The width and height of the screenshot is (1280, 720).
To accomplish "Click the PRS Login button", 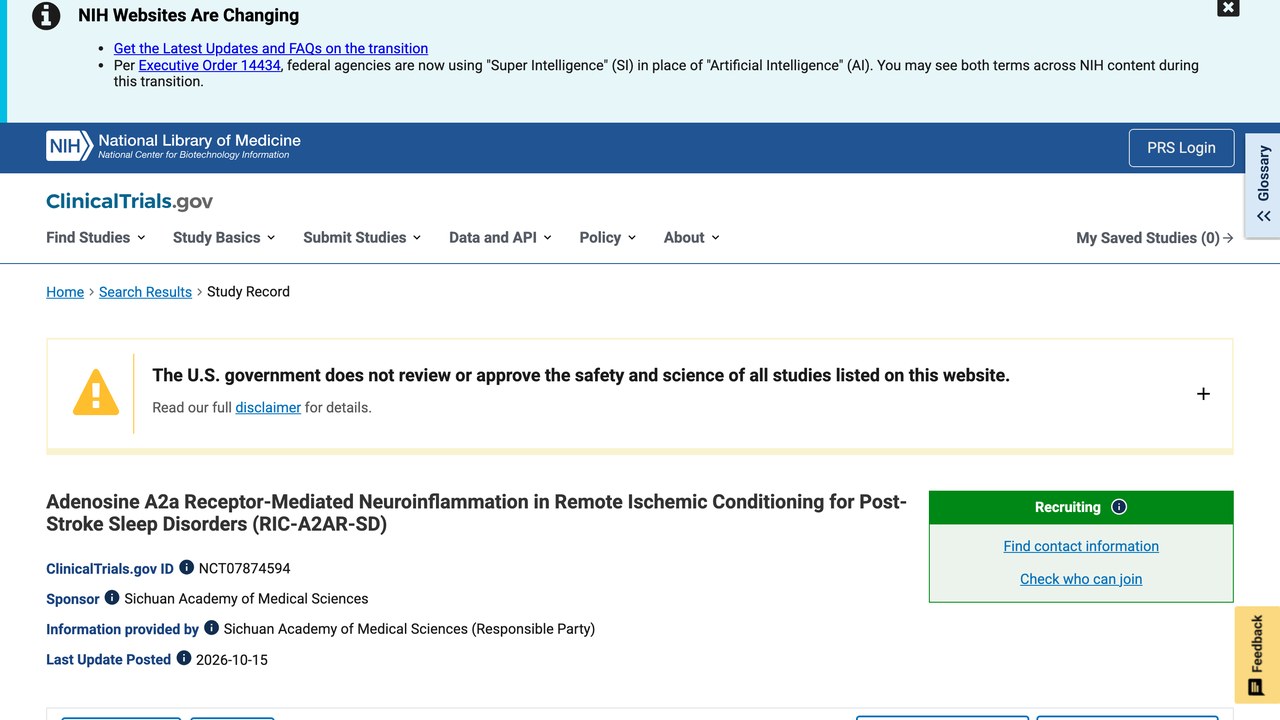I will 1181,148.
